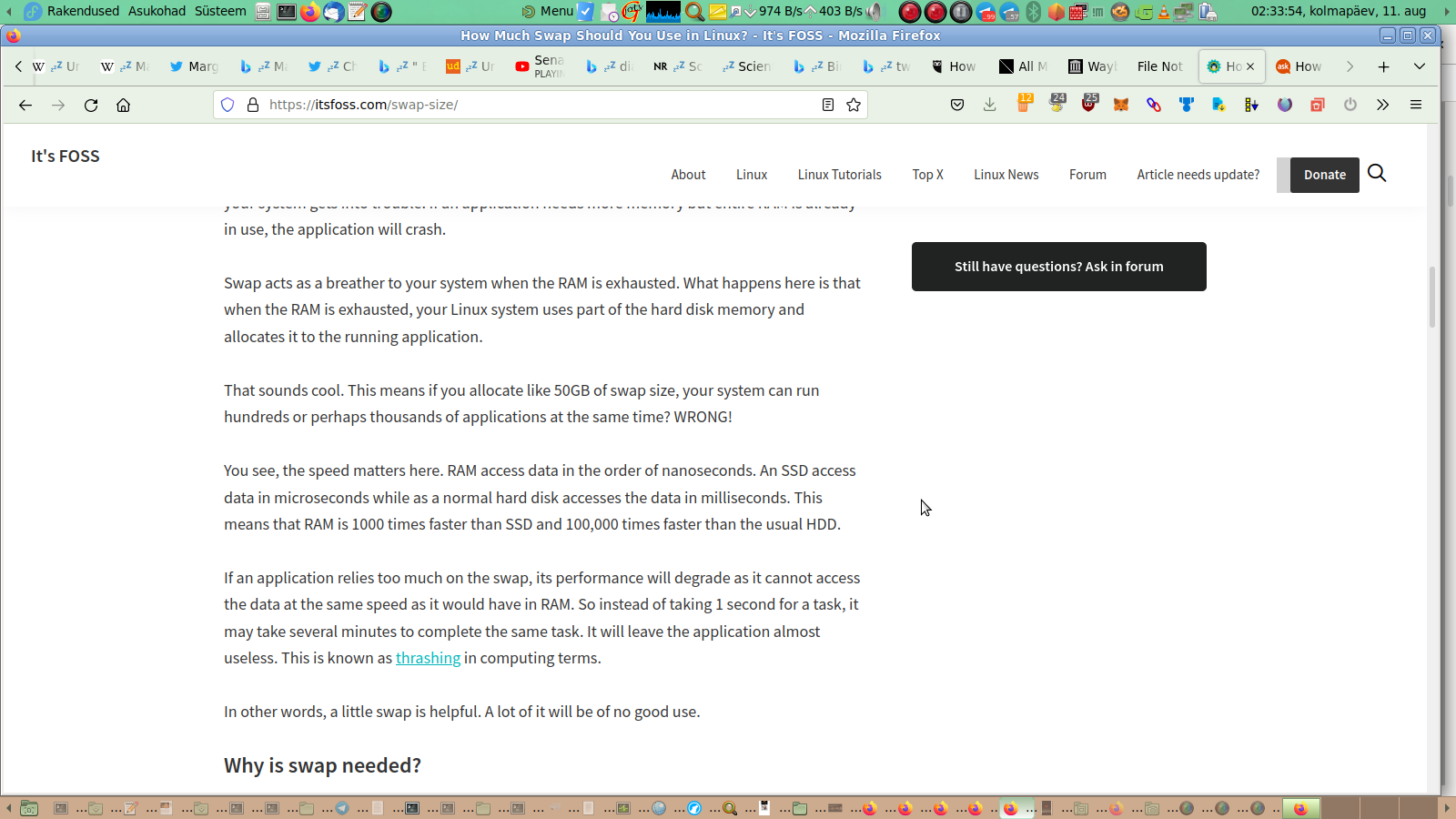
Task: Save the page to Pocket
Action: pyautogui.click(x=957, y=105)
